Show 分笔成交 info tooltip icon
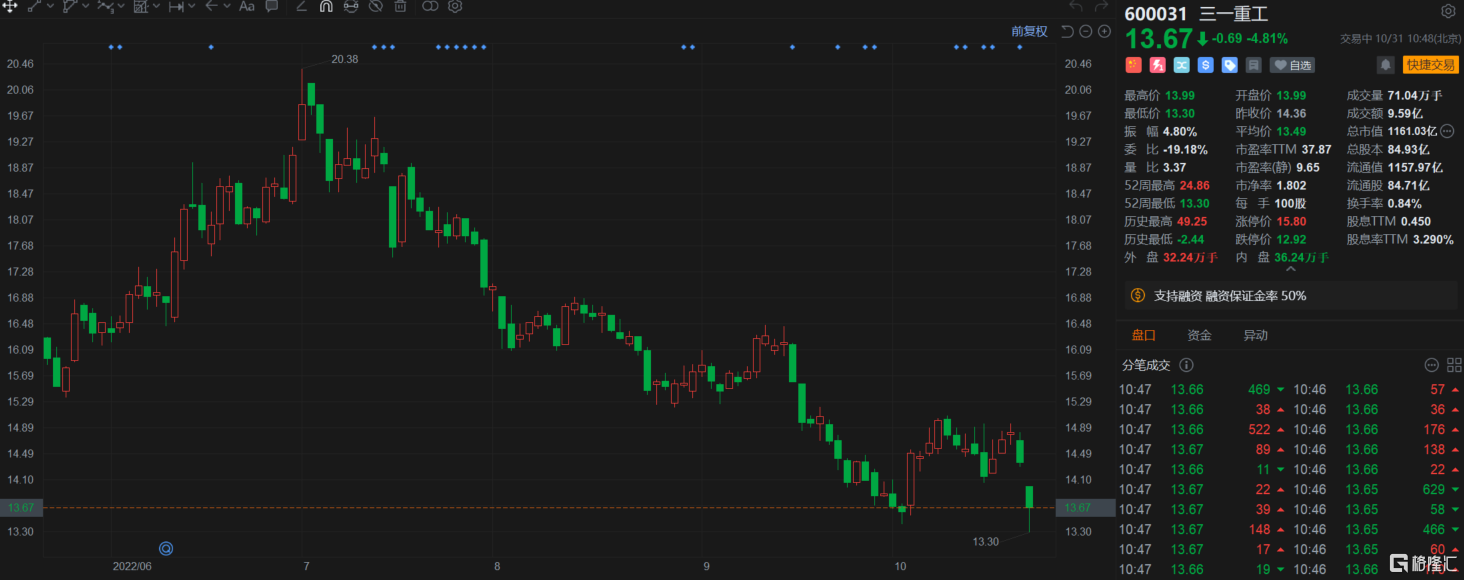 (x=1188, y=366)
